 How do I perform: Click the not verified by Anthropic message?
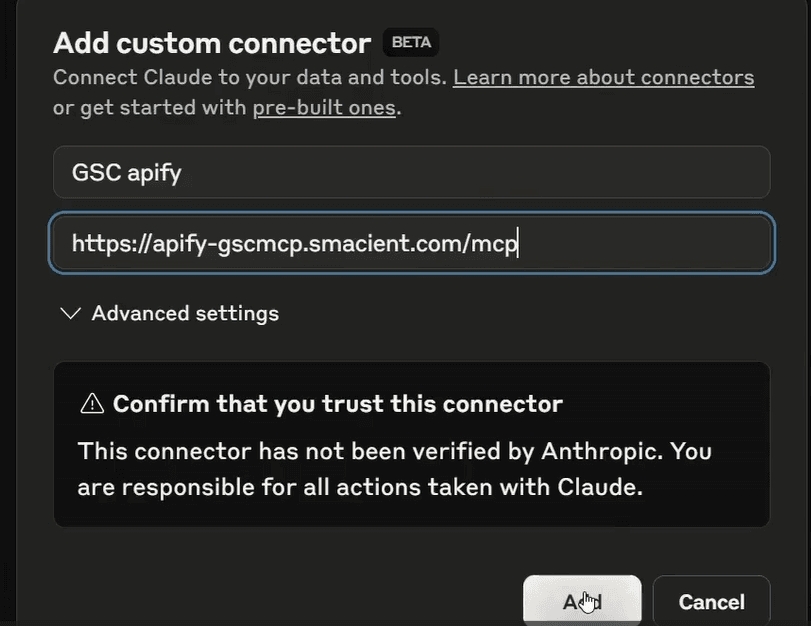(395, 451)
